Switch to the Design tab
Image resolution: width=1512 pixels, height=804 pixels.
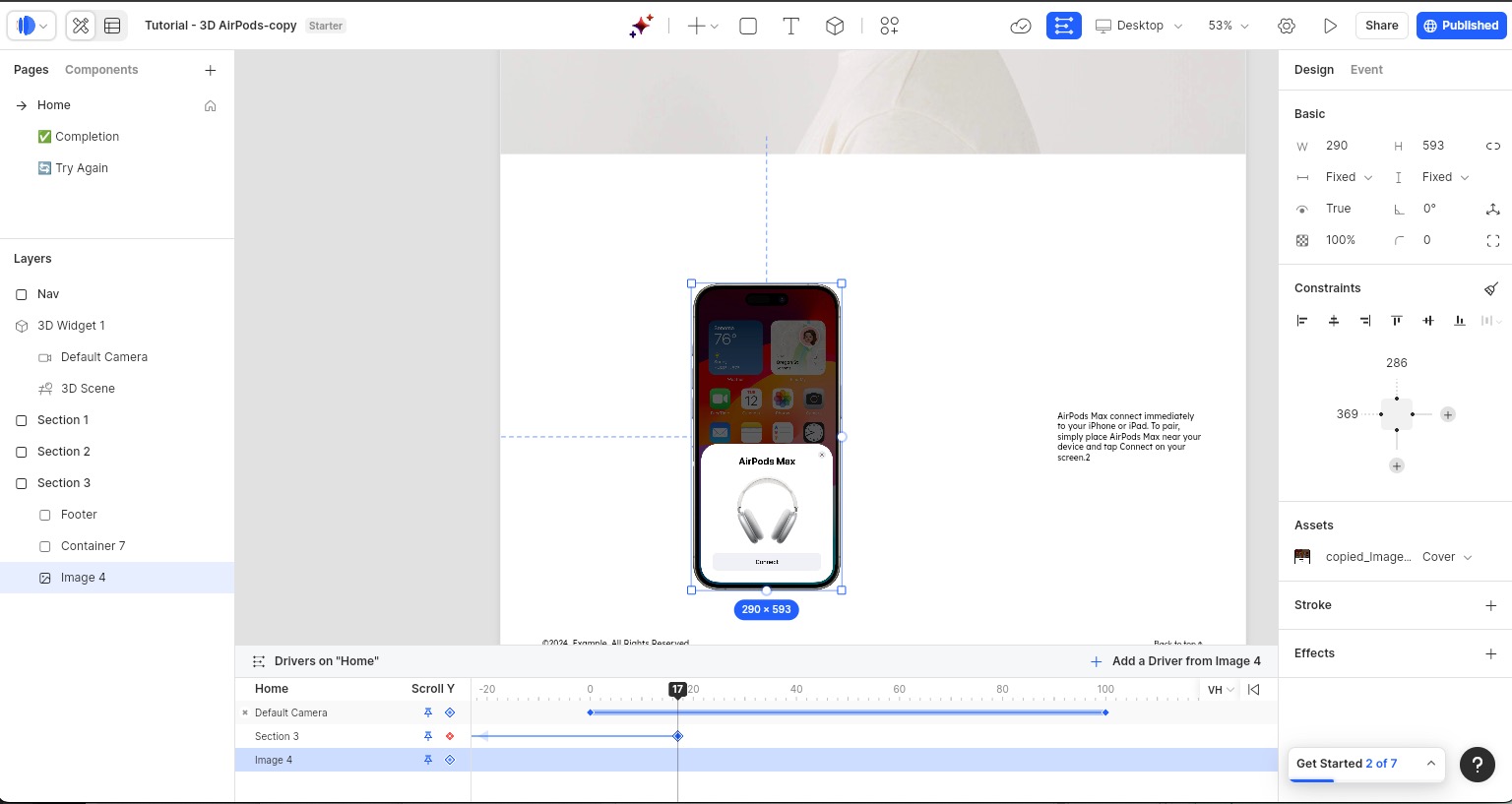[x=1314, y=70]
